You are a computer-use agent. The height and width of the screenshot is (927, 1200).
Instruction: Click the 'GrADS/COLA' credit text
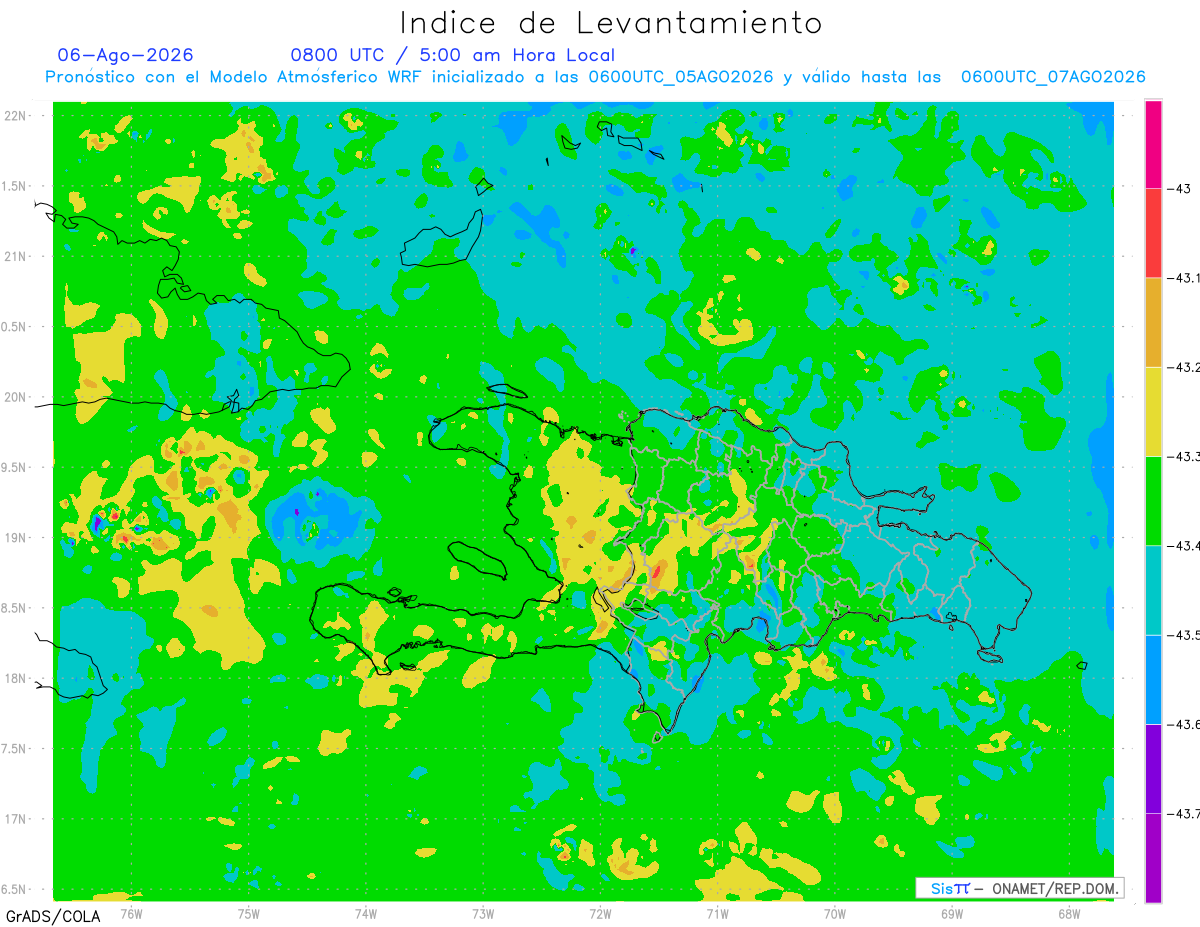52,916
